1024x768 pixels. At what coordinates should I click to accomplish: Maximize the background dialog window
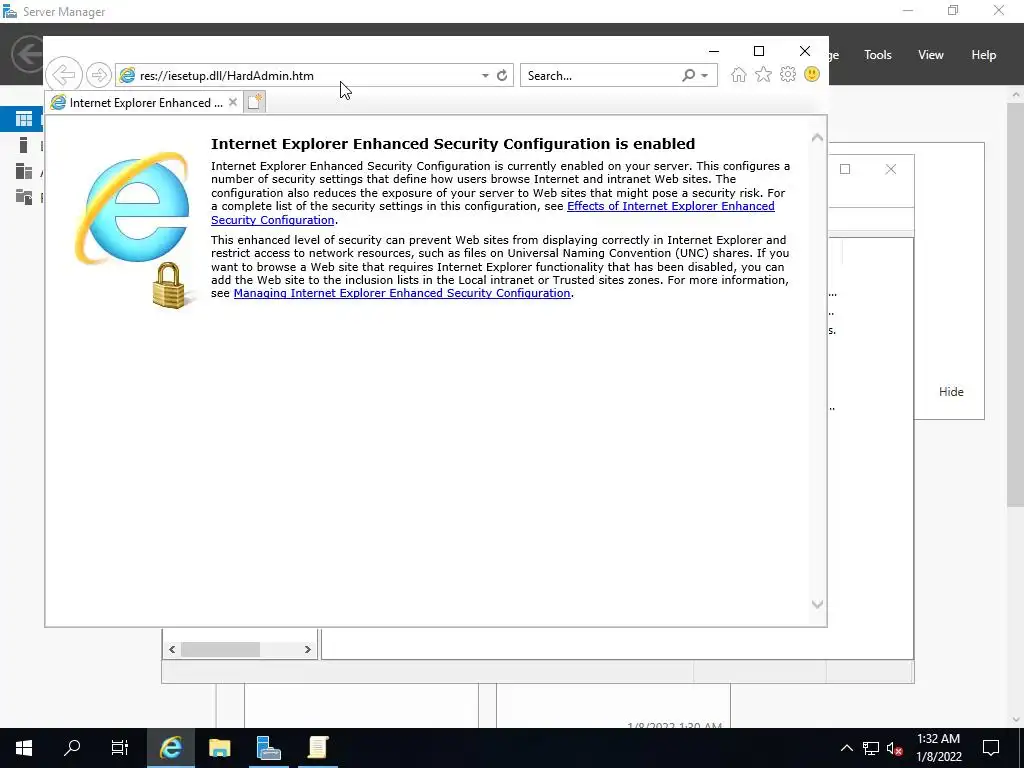point(845,169)
